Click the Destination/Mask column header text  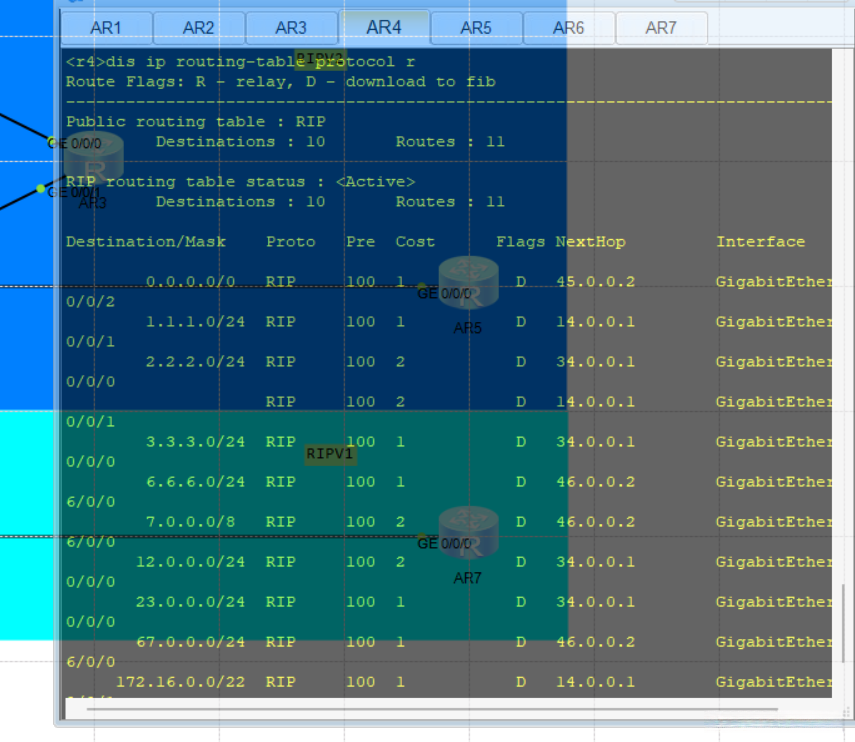pyautogui.click(x=146, y=242)
